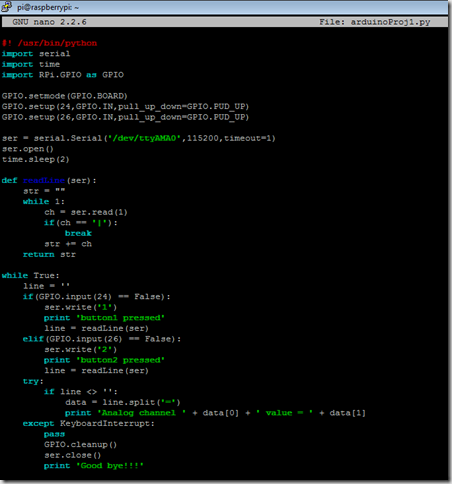This screenshot has height=484, width=452.
Task: Click the 'import RPi.GPIO as GPIO' line
Action: [63, 75]
